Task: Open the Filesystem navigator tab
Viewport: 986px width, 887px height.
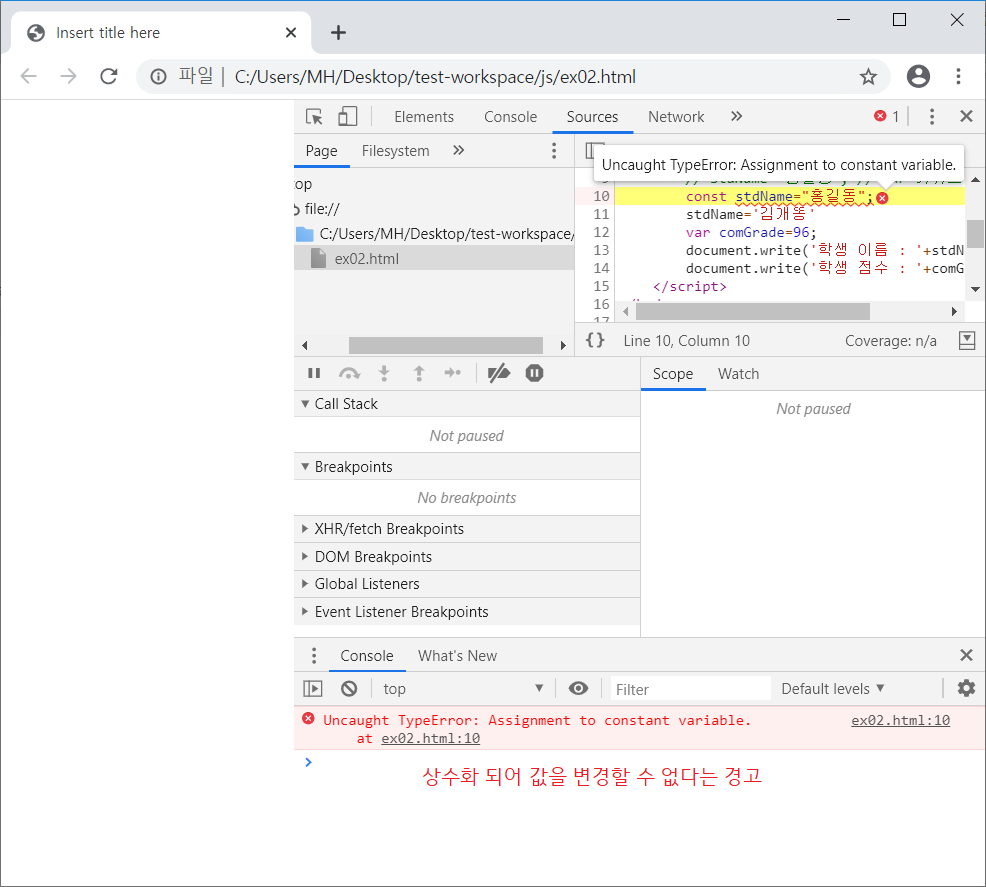Action: 396,151
